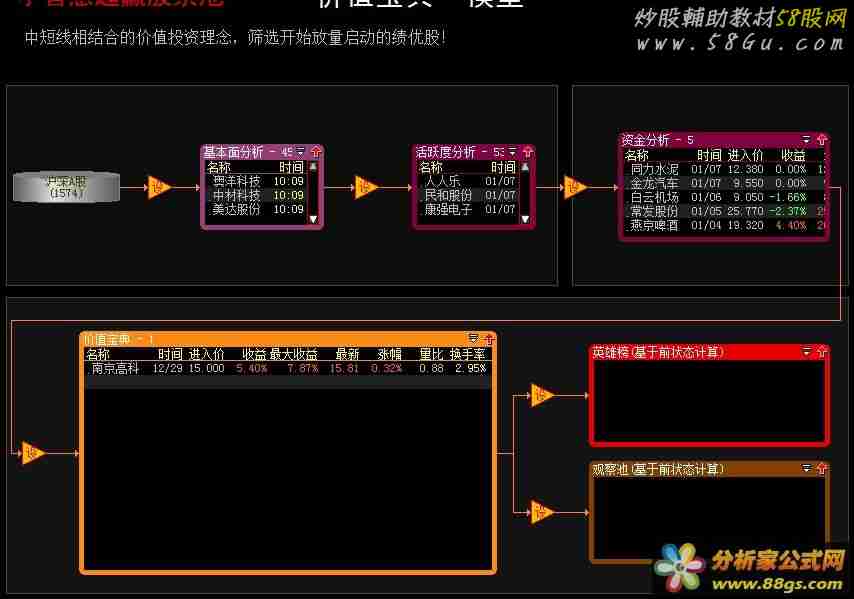Click 名称 column header in 资金分析
This screenshot has height=599, width=854.
pos(637,156)
